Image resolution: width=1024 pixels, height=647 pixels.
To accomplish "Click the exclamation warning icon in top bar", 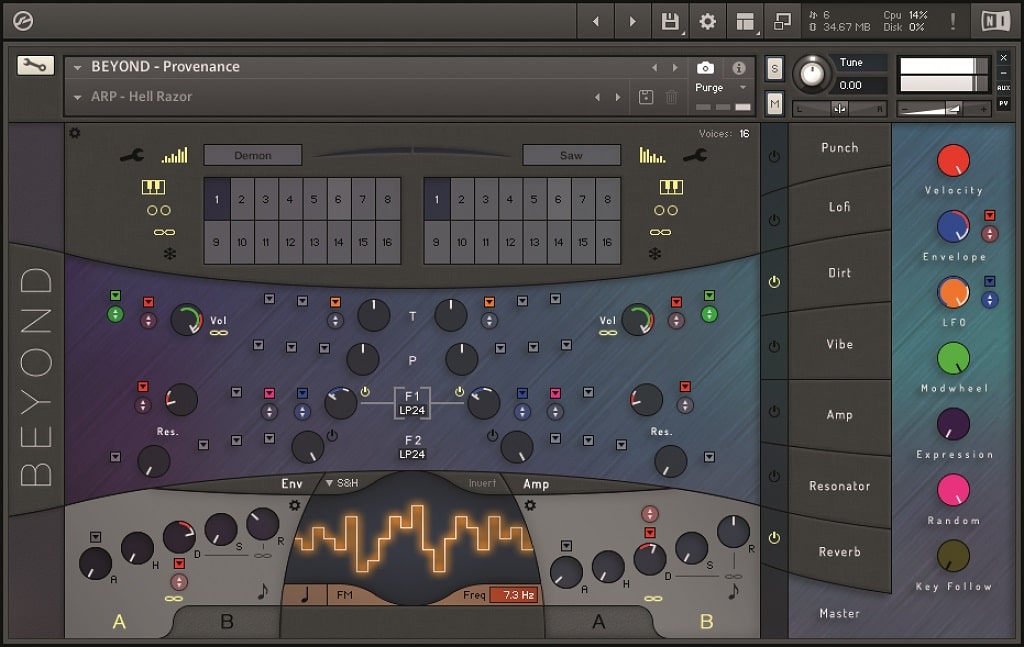I will [x=953, y=22].
